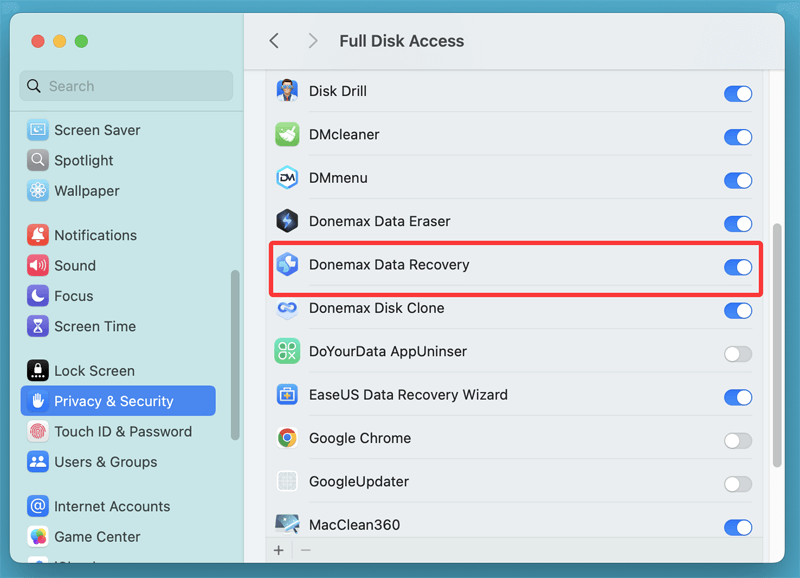800x578 pixels.
Task: Click the Search field in sidebar
Action: [126, 86]
